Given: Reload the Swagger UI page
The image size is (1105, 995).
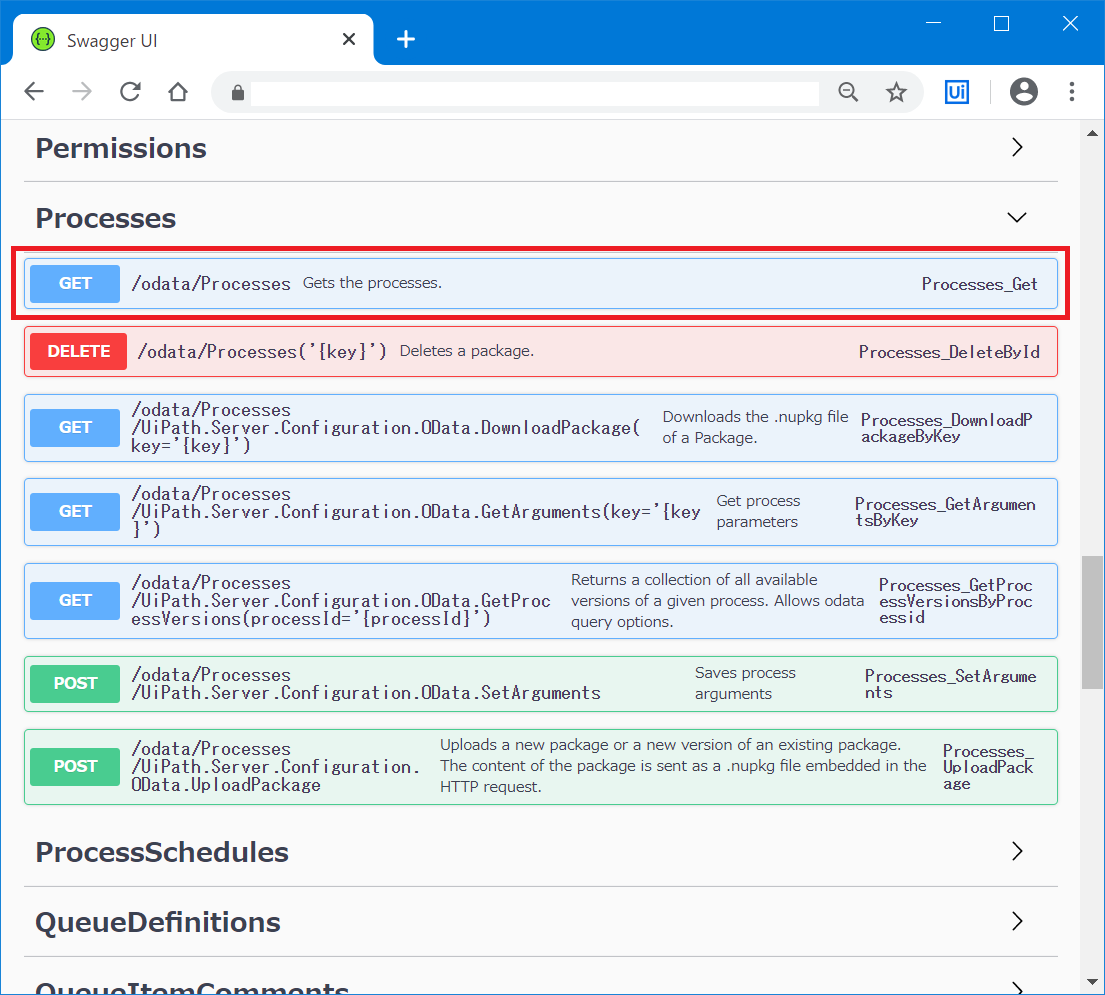Looking at the screenshot, I should 130,92.
